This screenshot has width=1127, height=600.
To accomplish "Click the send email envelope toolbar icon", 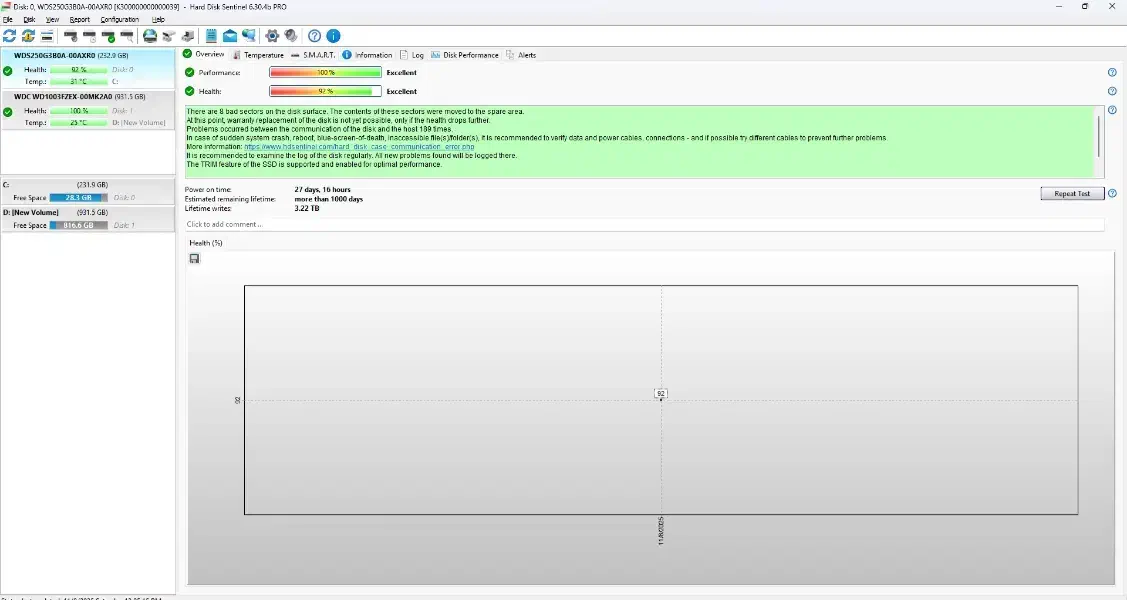I will coord(230,36).
